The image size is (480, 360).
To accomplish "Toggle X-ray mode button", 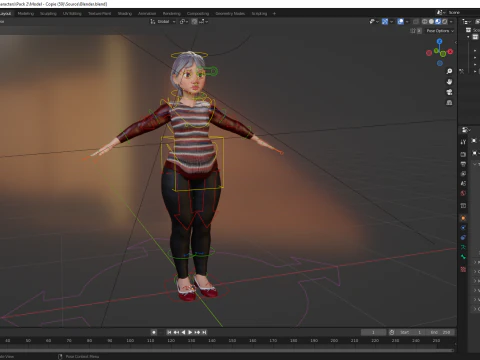I will (416, 21).
